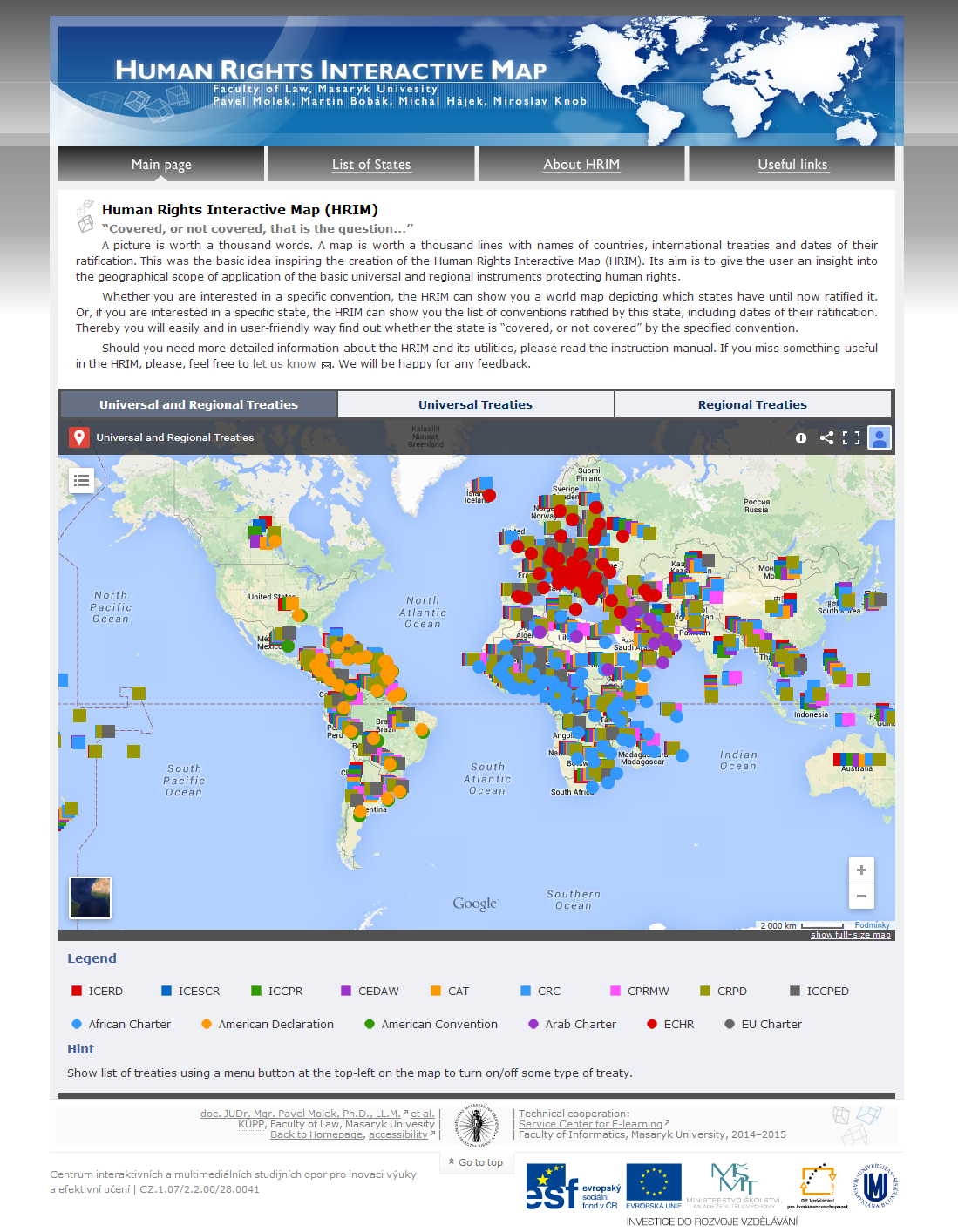This screenshot has height=1232, width=958.
Task: Zoom out on the map
Action: click(x=861, y=896)
